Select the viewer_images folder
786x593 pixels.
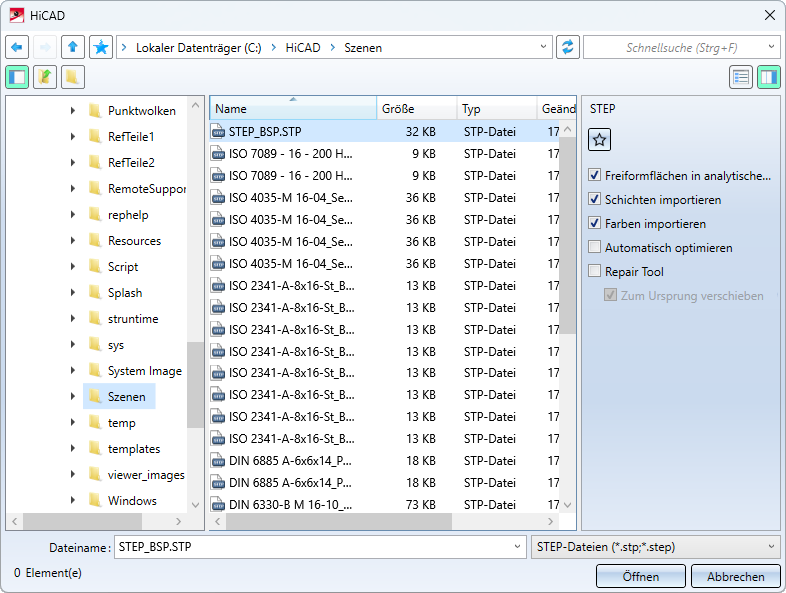[x=146, y=474]
